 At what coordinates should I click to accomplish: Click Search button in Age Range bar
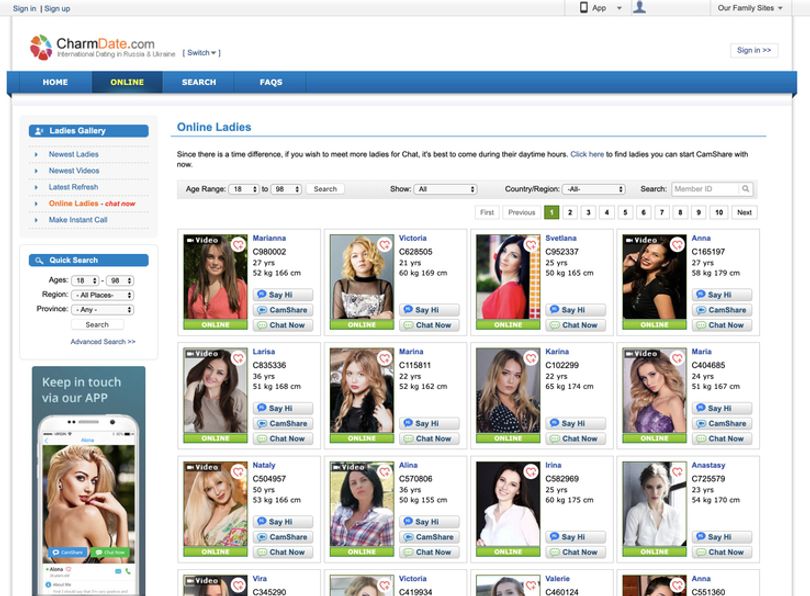325,189
